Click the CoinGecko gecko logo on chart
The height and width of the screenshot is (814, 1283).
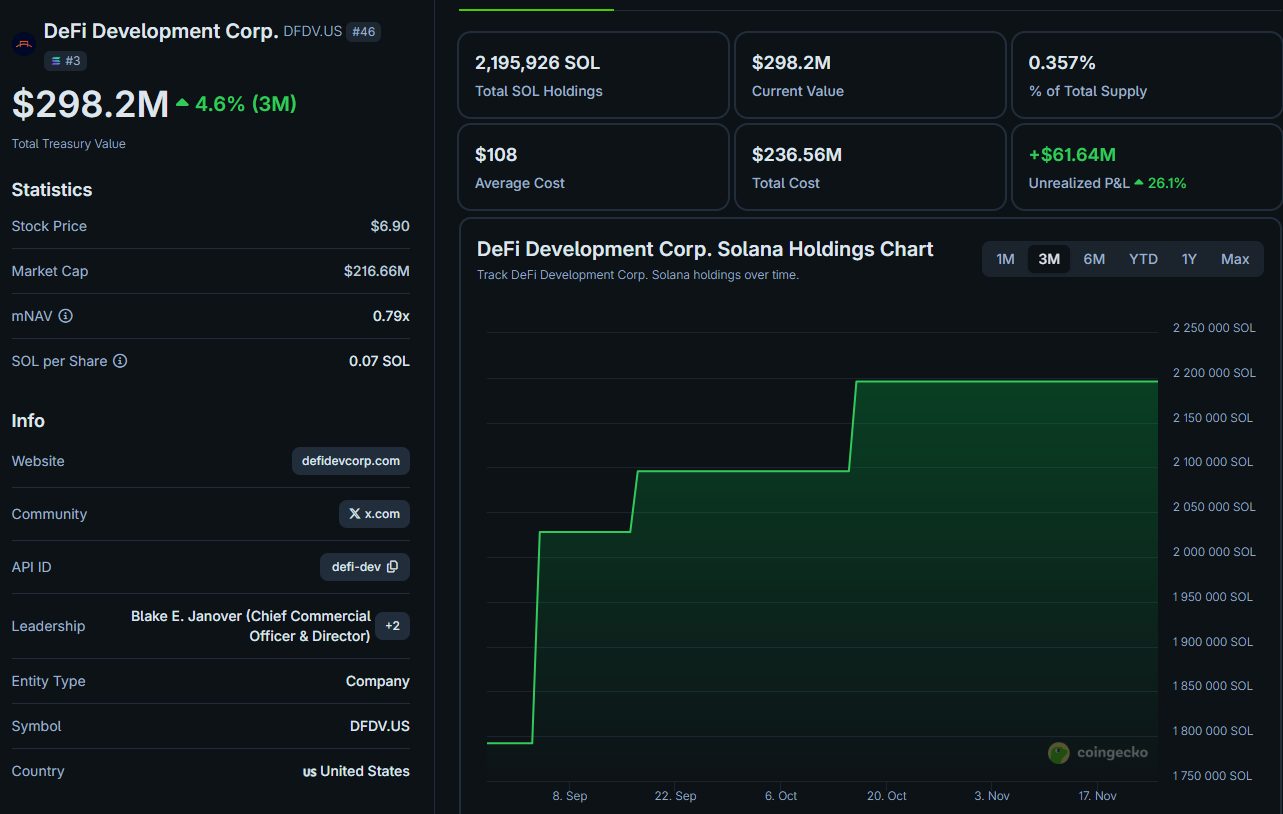1058,752
